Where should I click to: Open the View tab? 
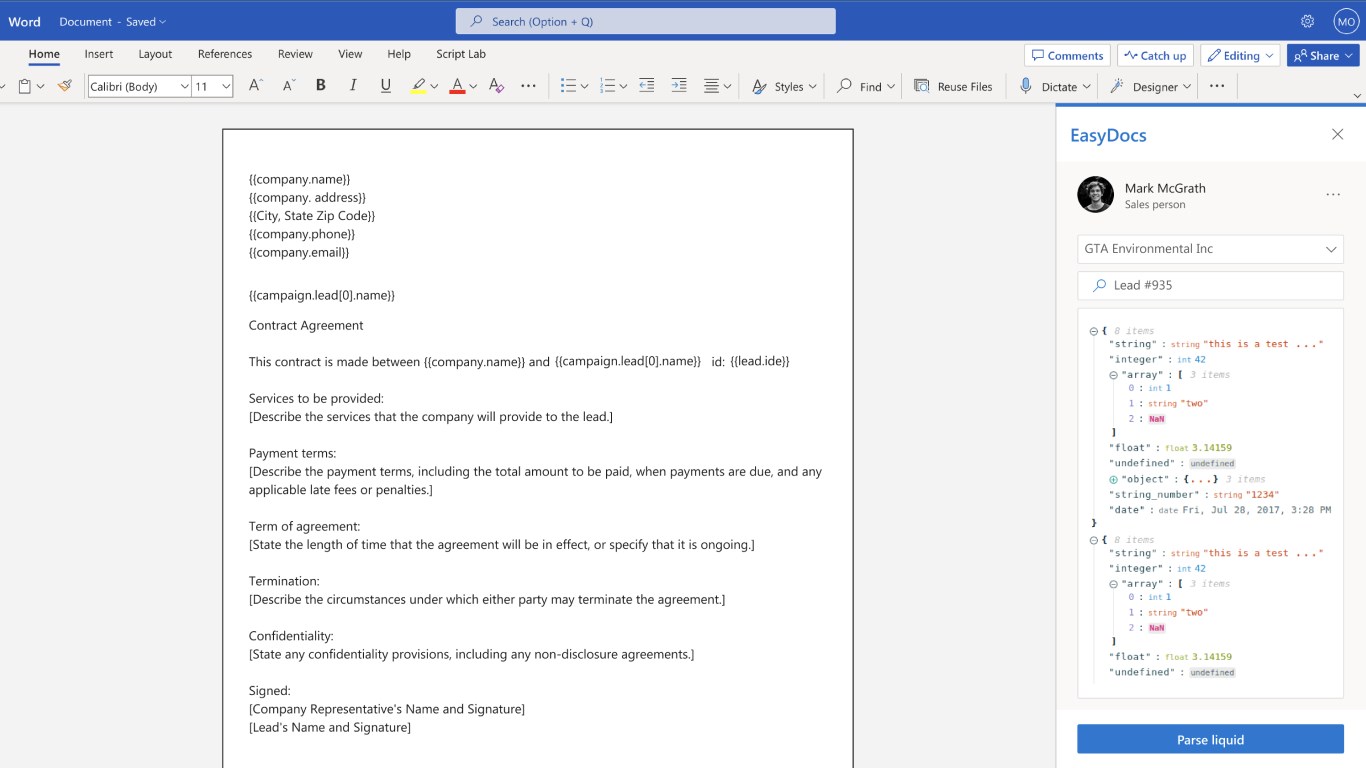pos(350,54)
